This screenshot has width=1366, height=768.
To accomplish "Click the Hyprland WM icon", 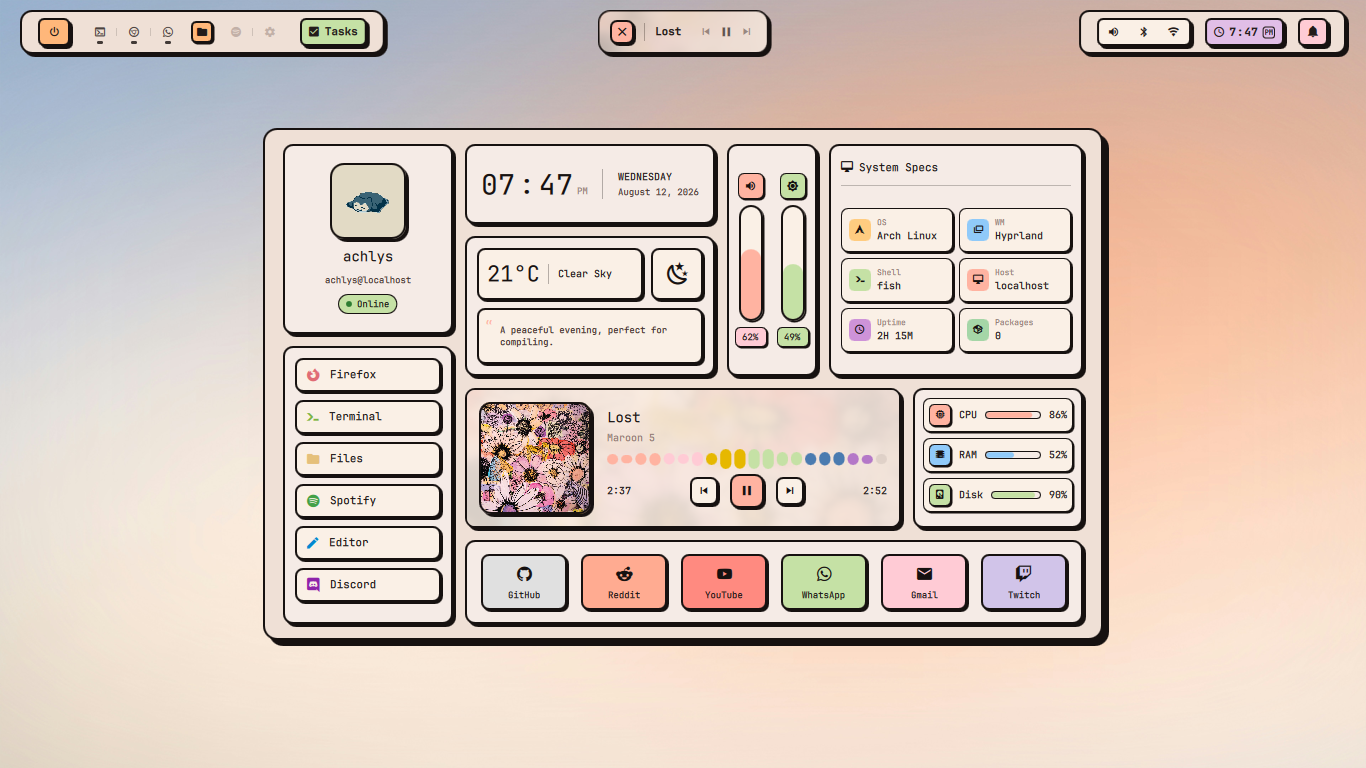I will click(x=978, y=230).
